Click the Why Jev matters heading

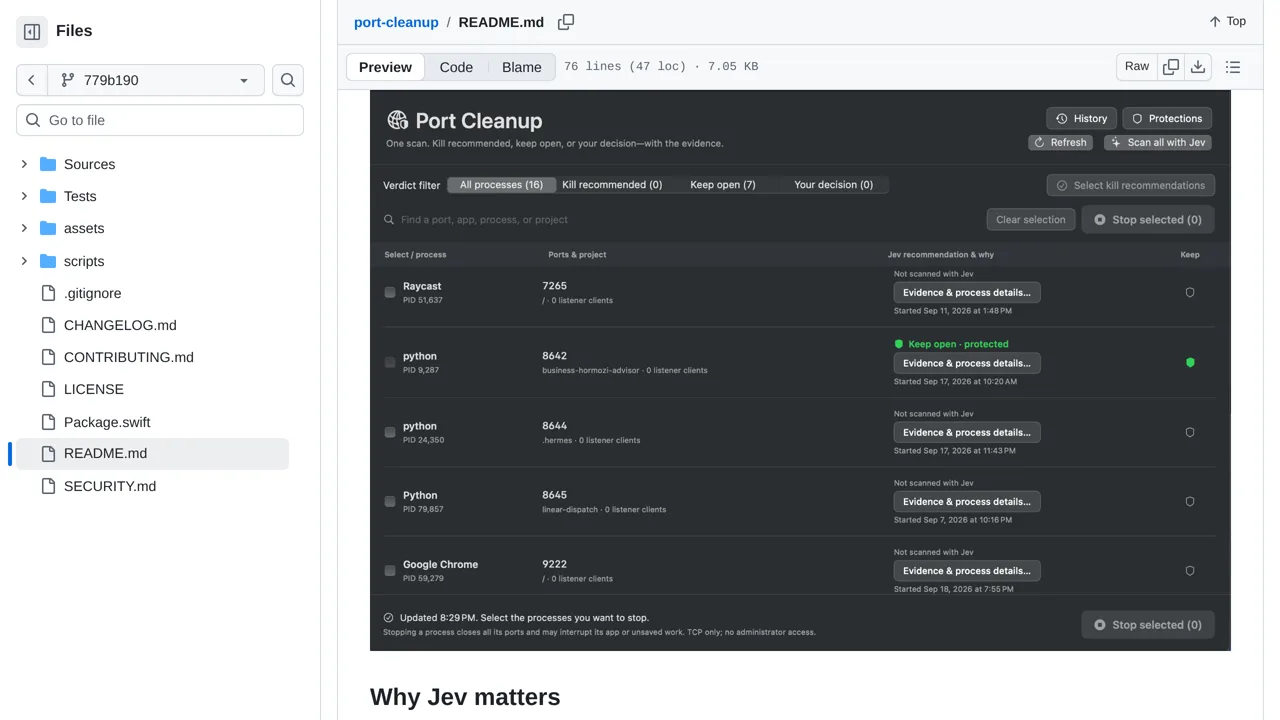tap(465, 697)
